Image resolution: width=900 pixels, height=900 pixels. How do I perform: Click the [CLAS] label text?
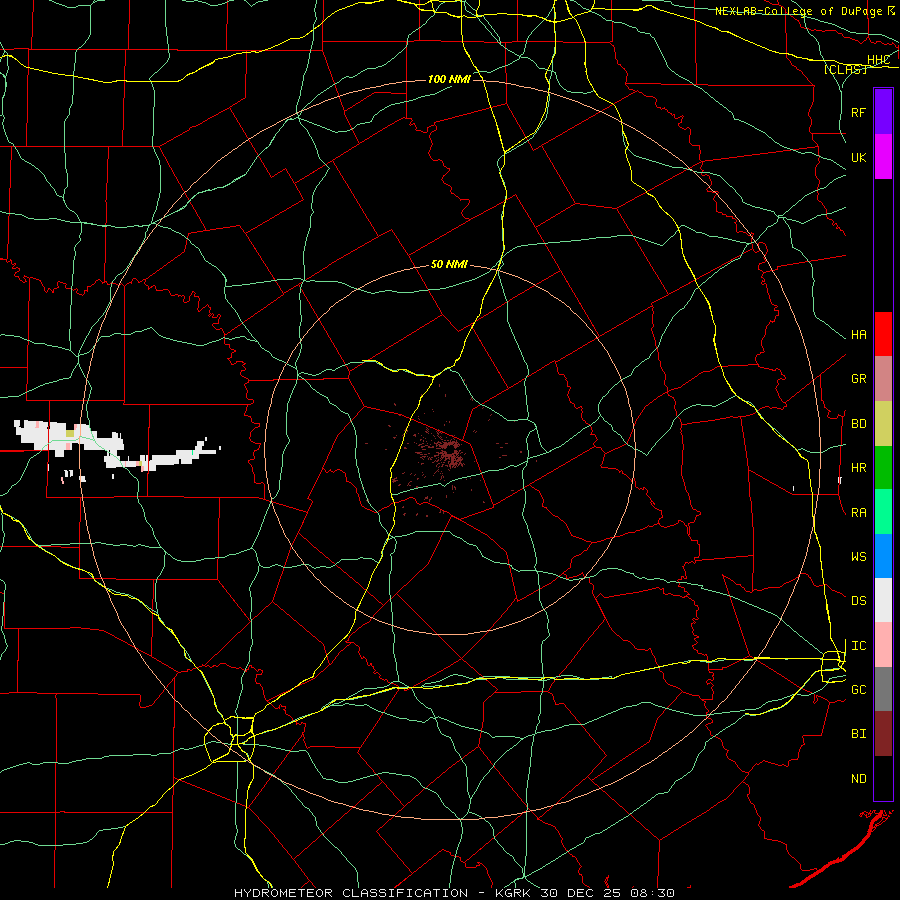tap(845, 69)
